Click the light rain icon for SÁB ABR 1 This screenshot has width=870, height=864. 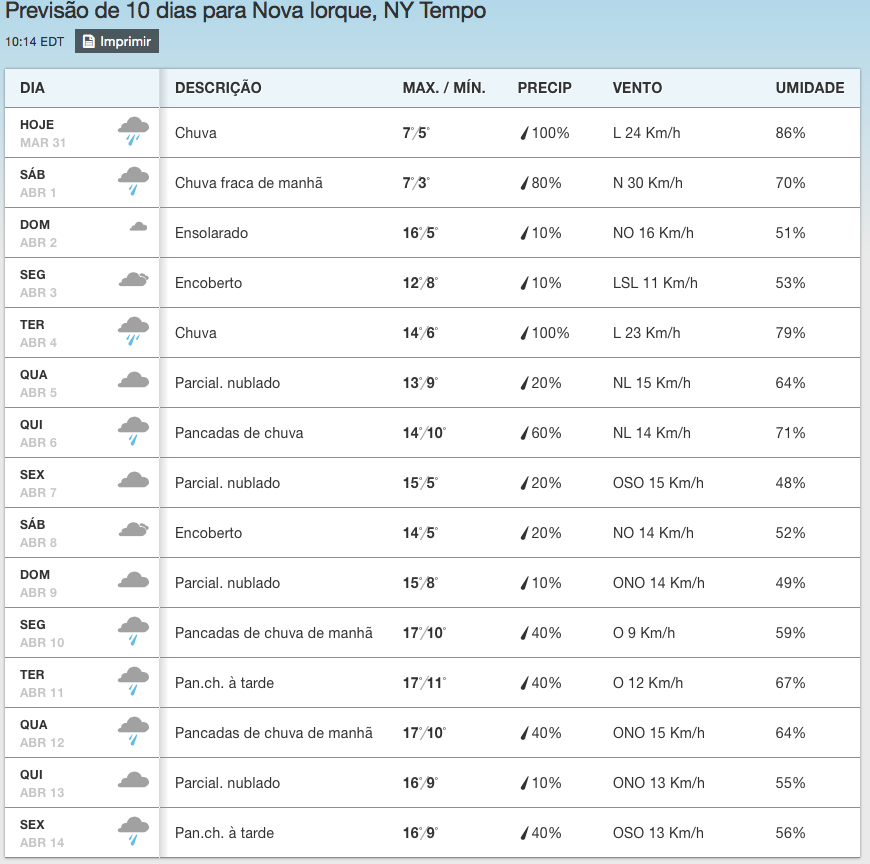[133, 181]
